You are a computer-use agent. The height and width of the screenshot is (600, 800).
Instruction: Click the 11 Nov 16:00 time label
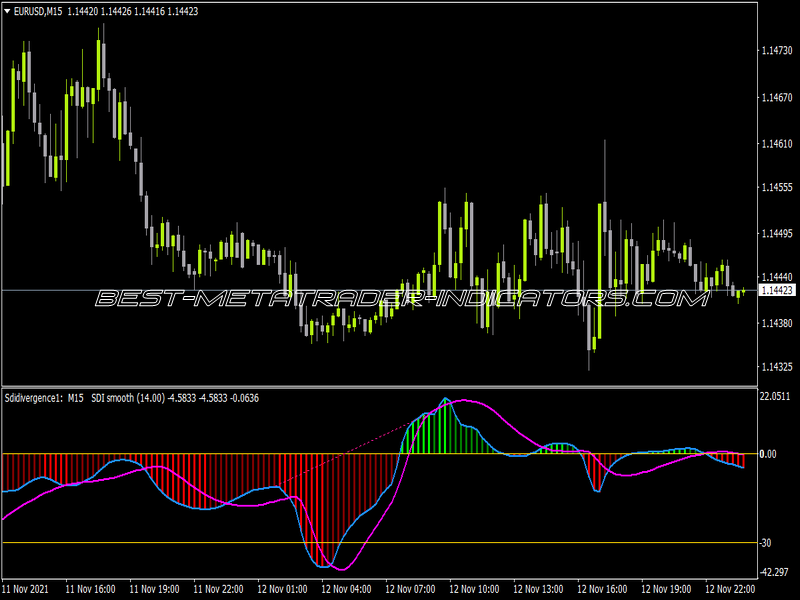(x=91, y=589)
